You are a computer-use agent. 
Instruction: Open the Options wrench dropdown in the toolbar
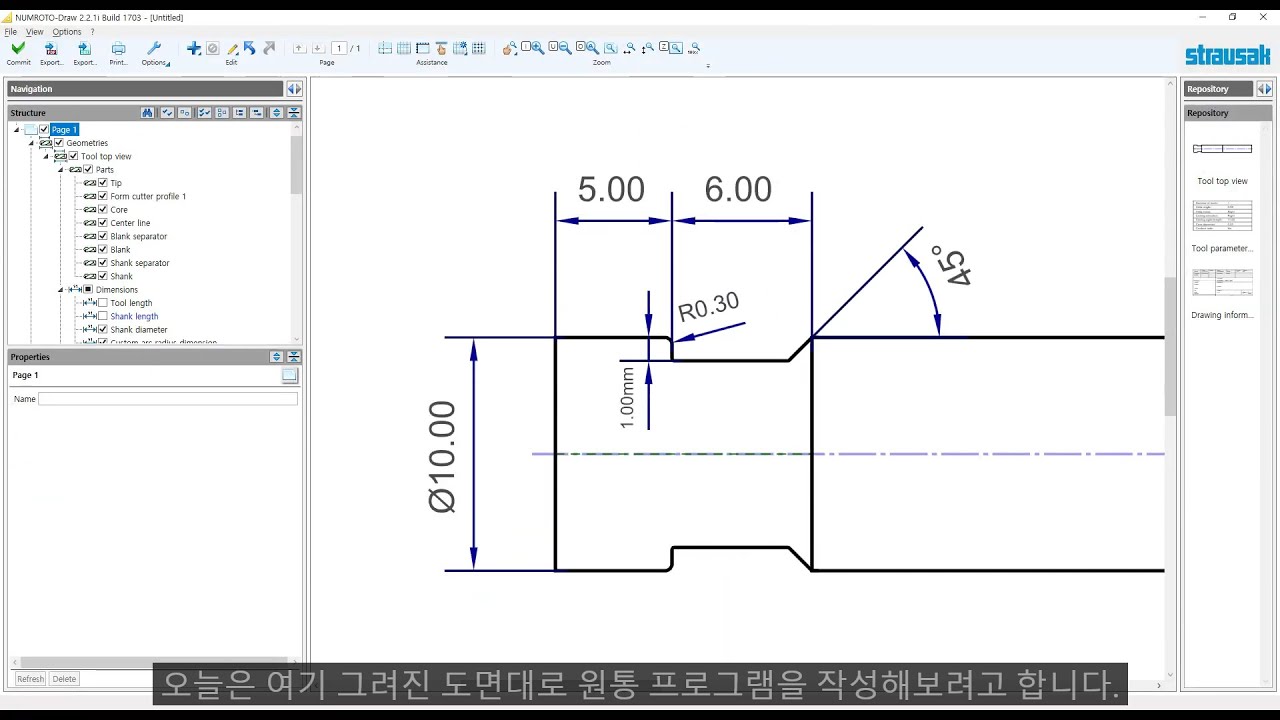coord(154,48)
